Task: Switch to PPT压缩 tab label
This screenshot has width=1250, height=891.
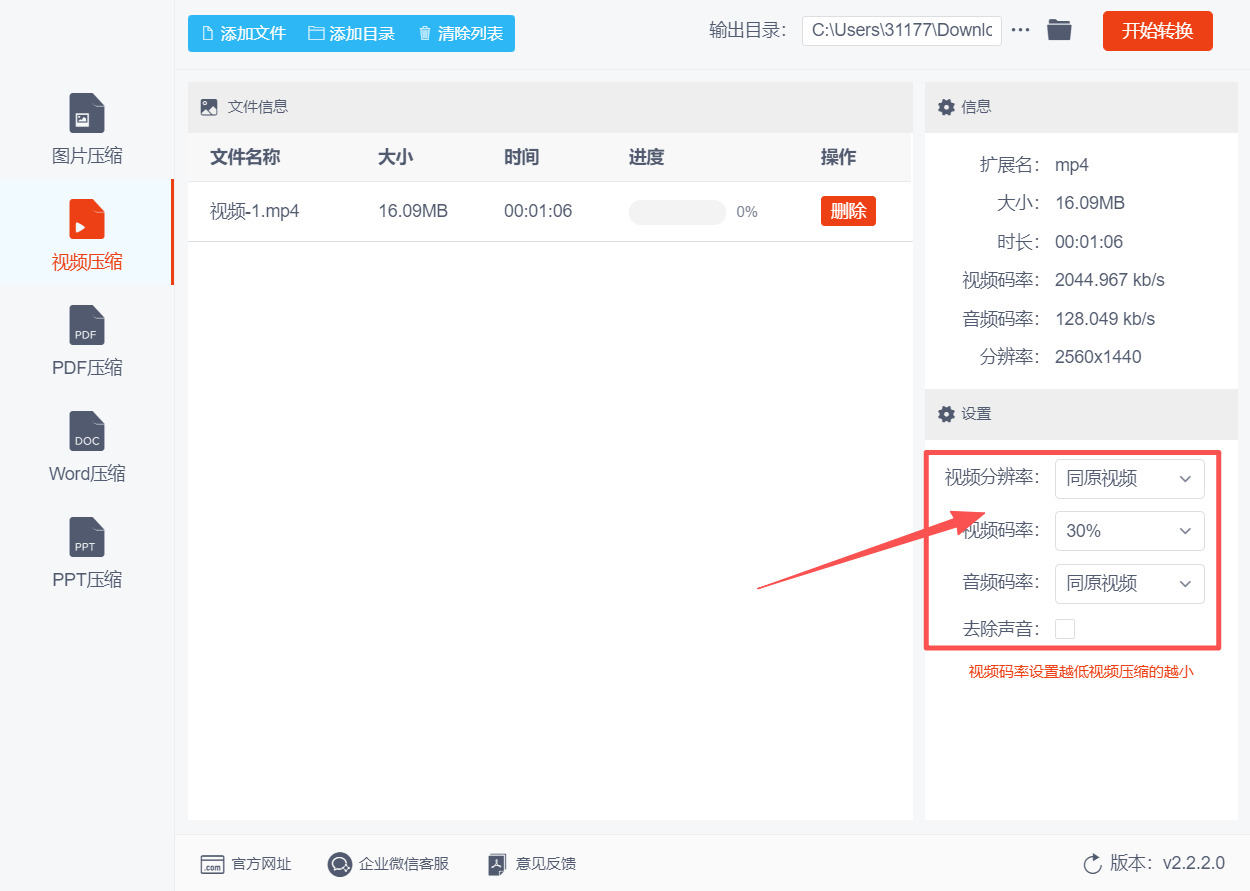Action: pos(87,580)
